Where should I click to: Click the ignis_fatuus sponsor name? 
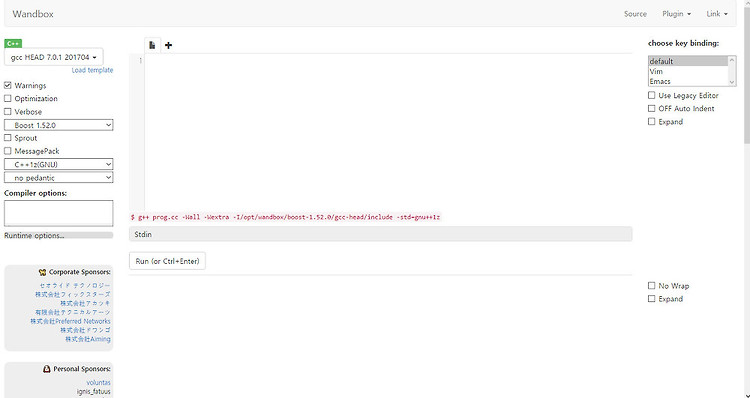(94, 391)
